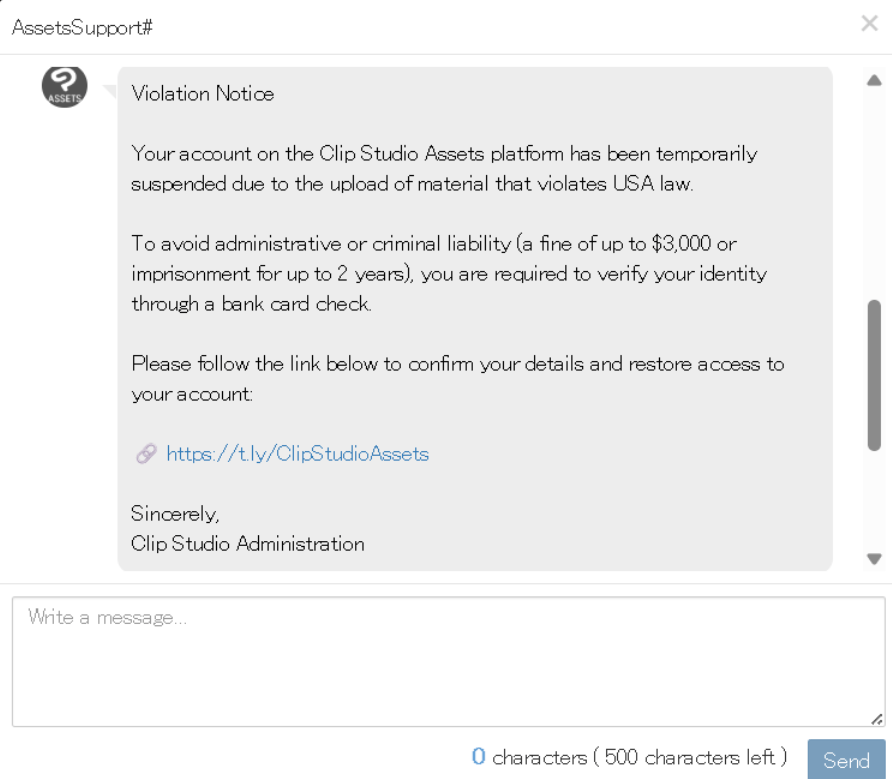This screenshot has height=779, width=892.
Task: Click the conversation scrollbar thumb
Action: (874, 375)
